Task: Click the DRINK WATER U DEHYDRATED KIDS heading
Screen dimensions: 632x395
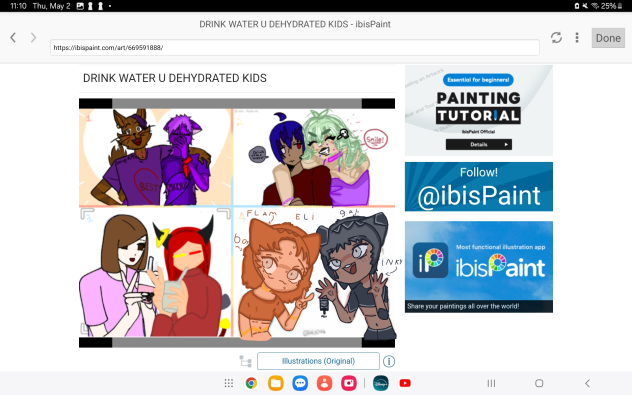Action: tap(175, 78)
